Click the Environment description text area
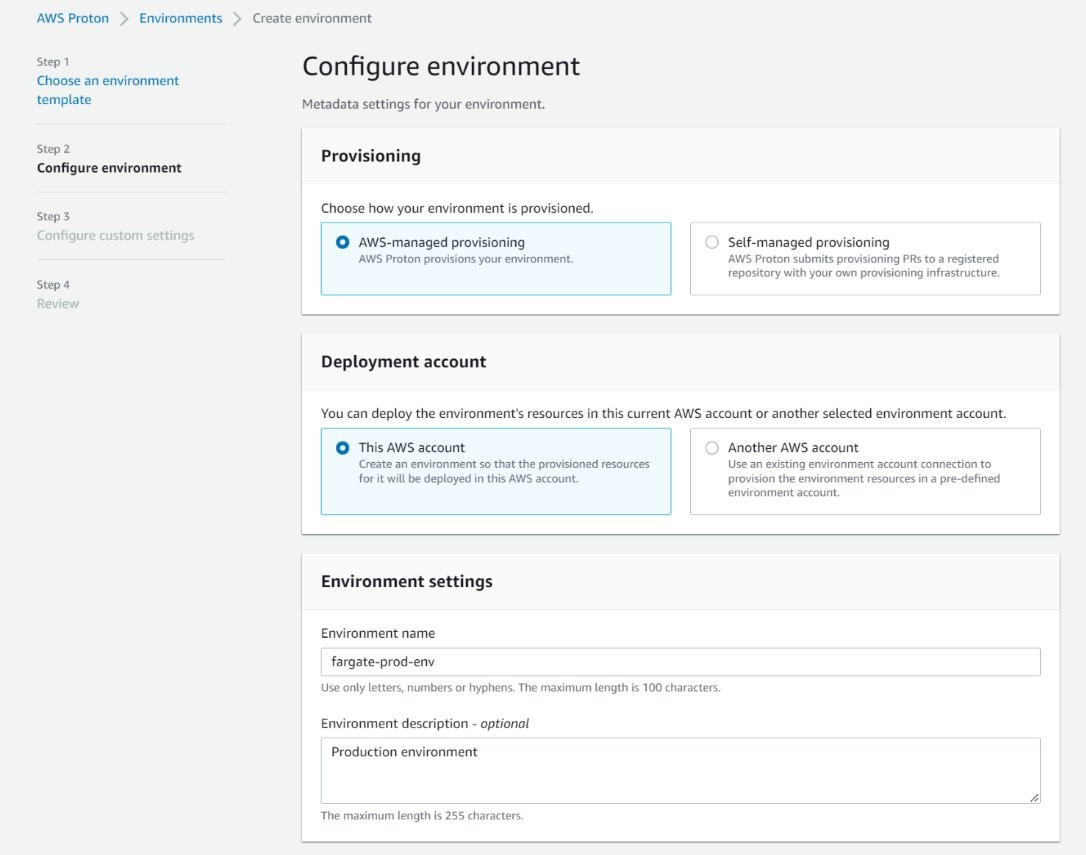This screenshot has width=1086, height=855. pyautogui.click(x=680, y=770)
